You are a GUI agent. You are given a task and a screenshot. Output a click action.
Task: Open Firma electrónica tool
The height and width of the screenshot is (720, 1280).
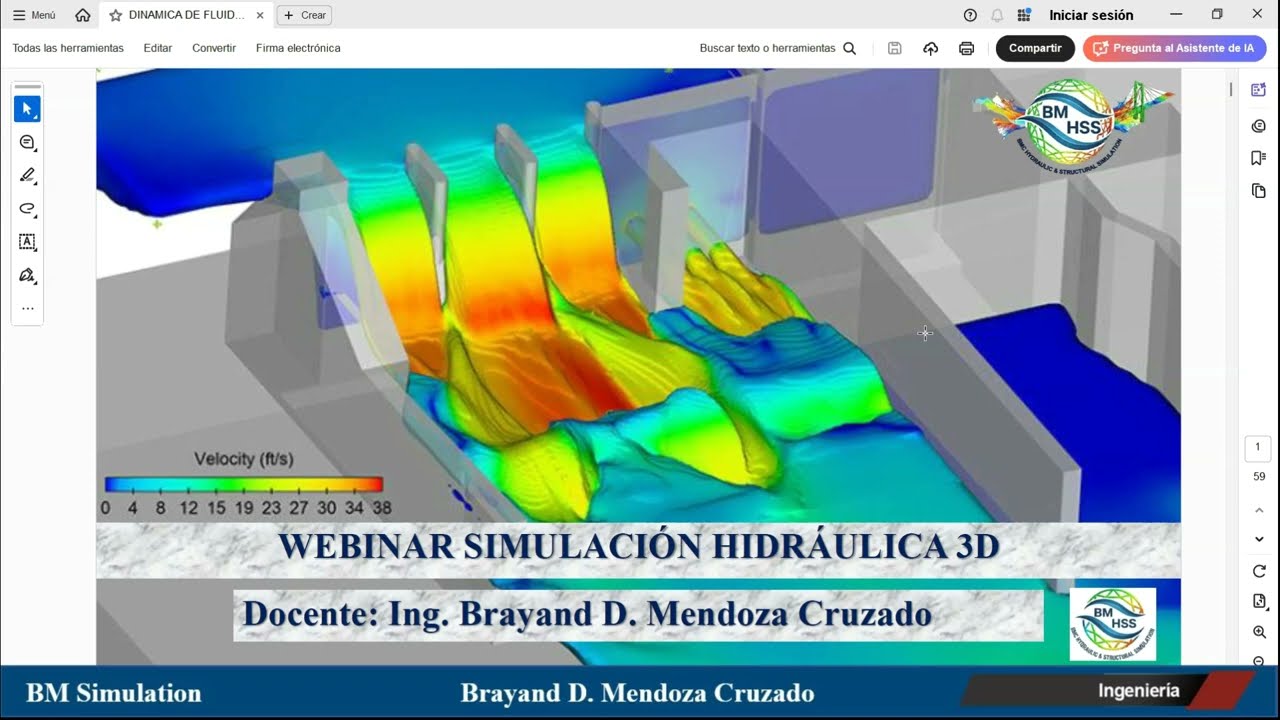click(298, 48)
